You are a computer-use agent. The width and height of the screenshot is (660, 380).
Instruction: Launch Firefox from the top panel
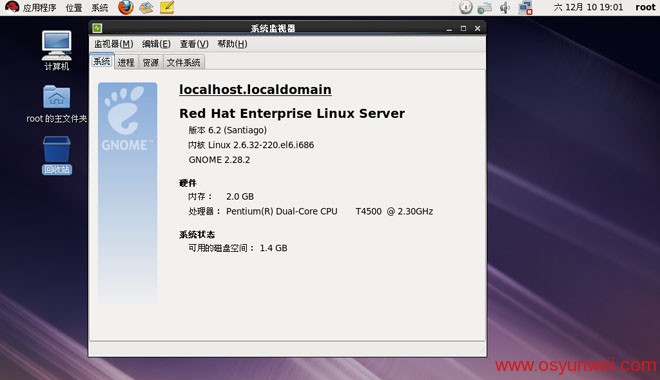pyautogui.click(x=125, y=7)
